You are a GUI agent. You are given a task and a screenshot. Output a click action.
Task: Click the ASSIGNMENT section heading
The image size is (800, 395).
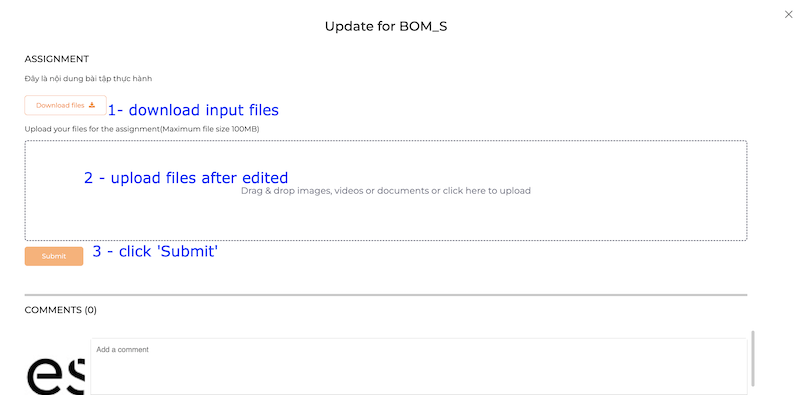click(x=57, y=59)
